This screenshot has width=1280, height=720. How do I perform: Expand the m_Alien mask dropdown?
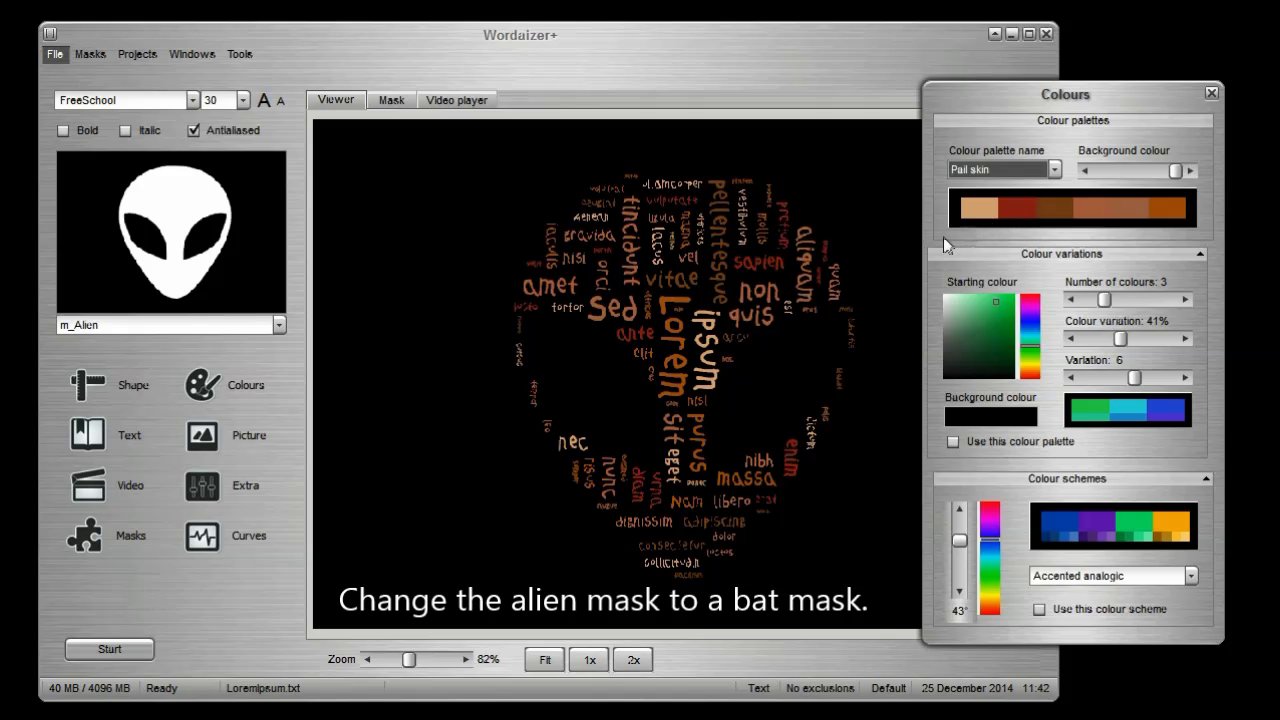click(279, 325)
